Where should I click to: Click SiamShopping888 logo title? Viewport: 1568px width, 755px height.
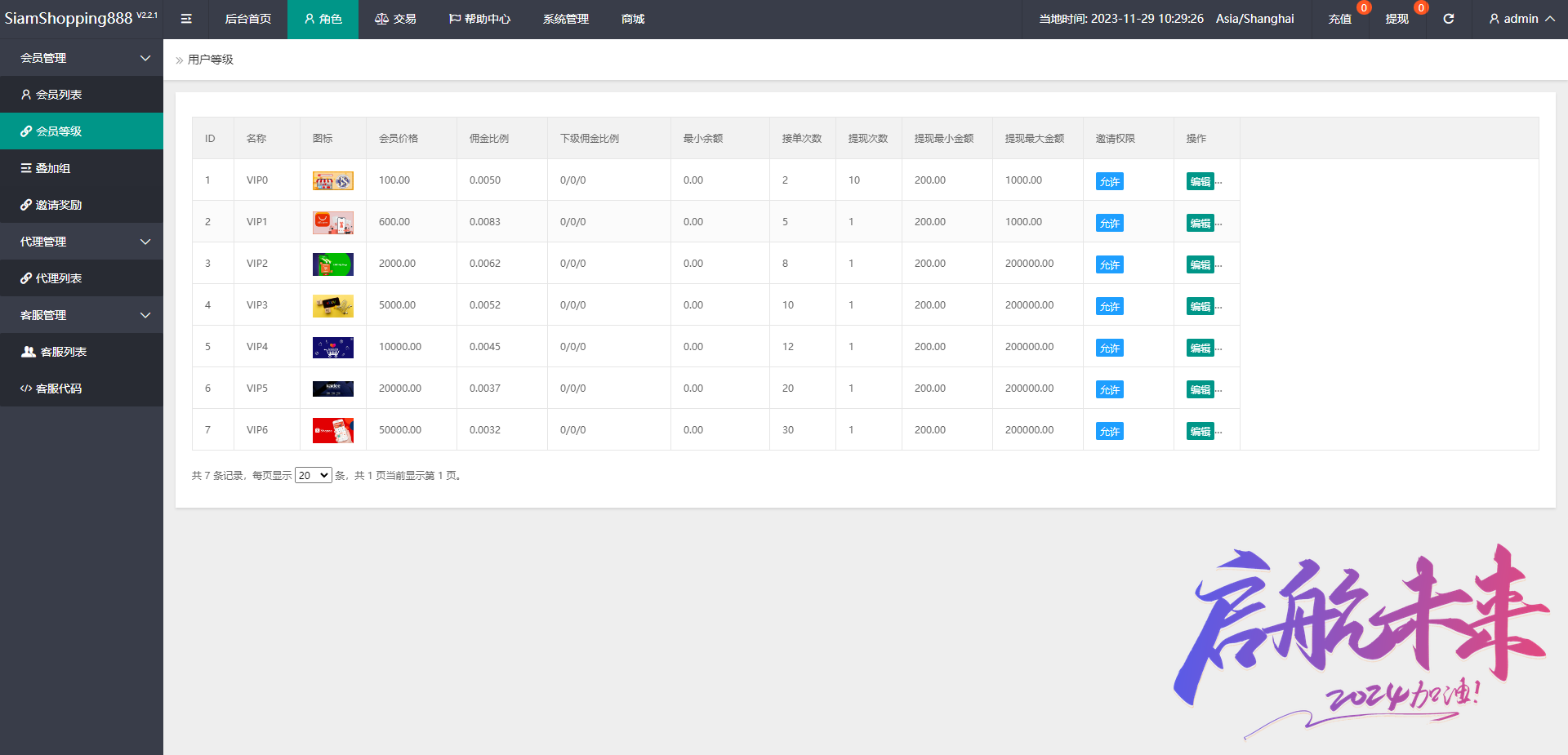(69, 18)
